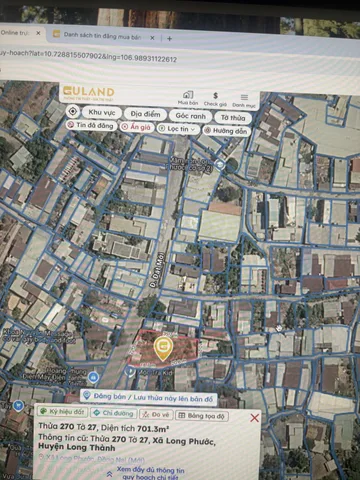Click the Guland logo

89,92
